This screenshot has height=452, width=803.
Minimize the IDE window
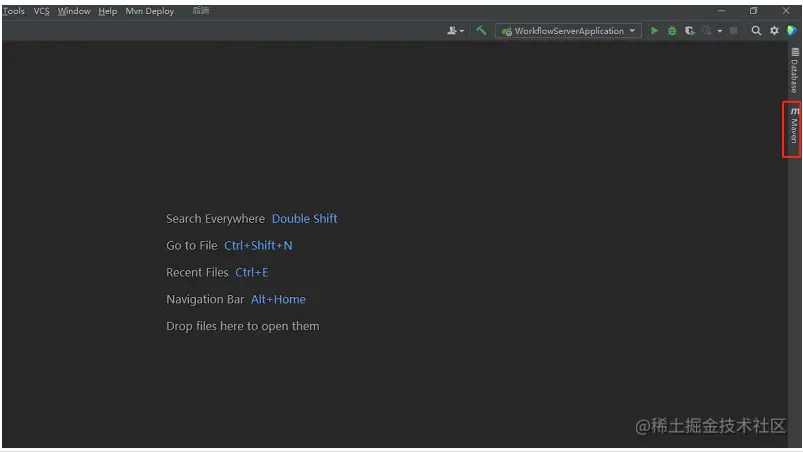click(x=721, y=11)
